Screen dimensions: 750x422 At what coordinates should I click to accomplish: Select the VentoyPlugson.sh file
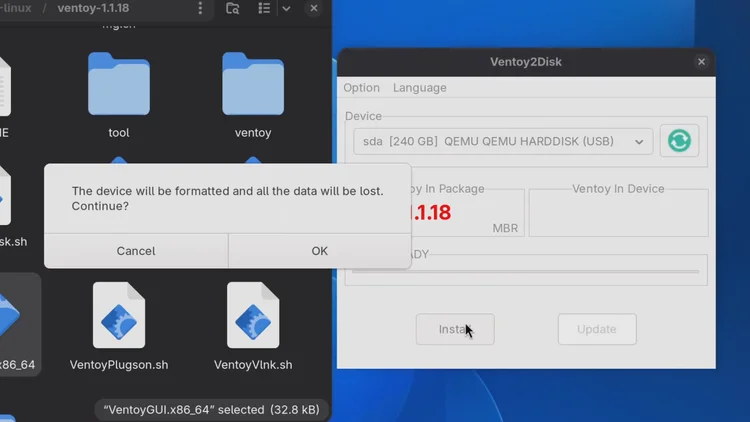(x=119, y=326)
